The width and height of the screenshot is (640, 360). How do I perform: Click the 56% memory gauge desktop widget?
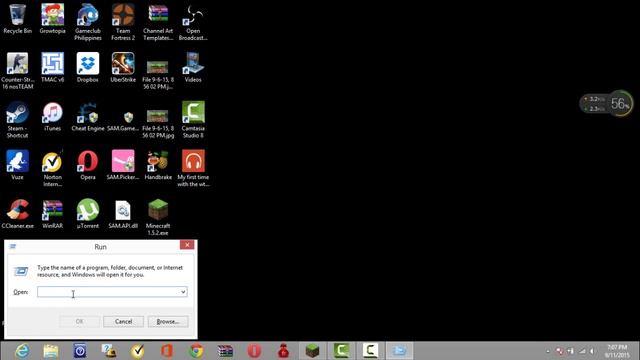620,104
